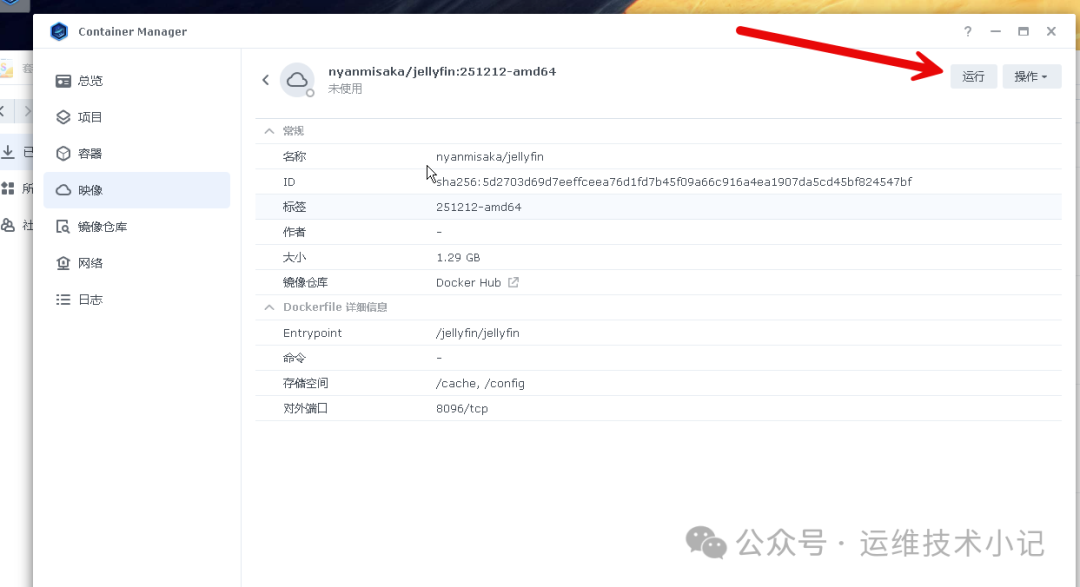Open the 镜像仓库 registry search icon

63,227
